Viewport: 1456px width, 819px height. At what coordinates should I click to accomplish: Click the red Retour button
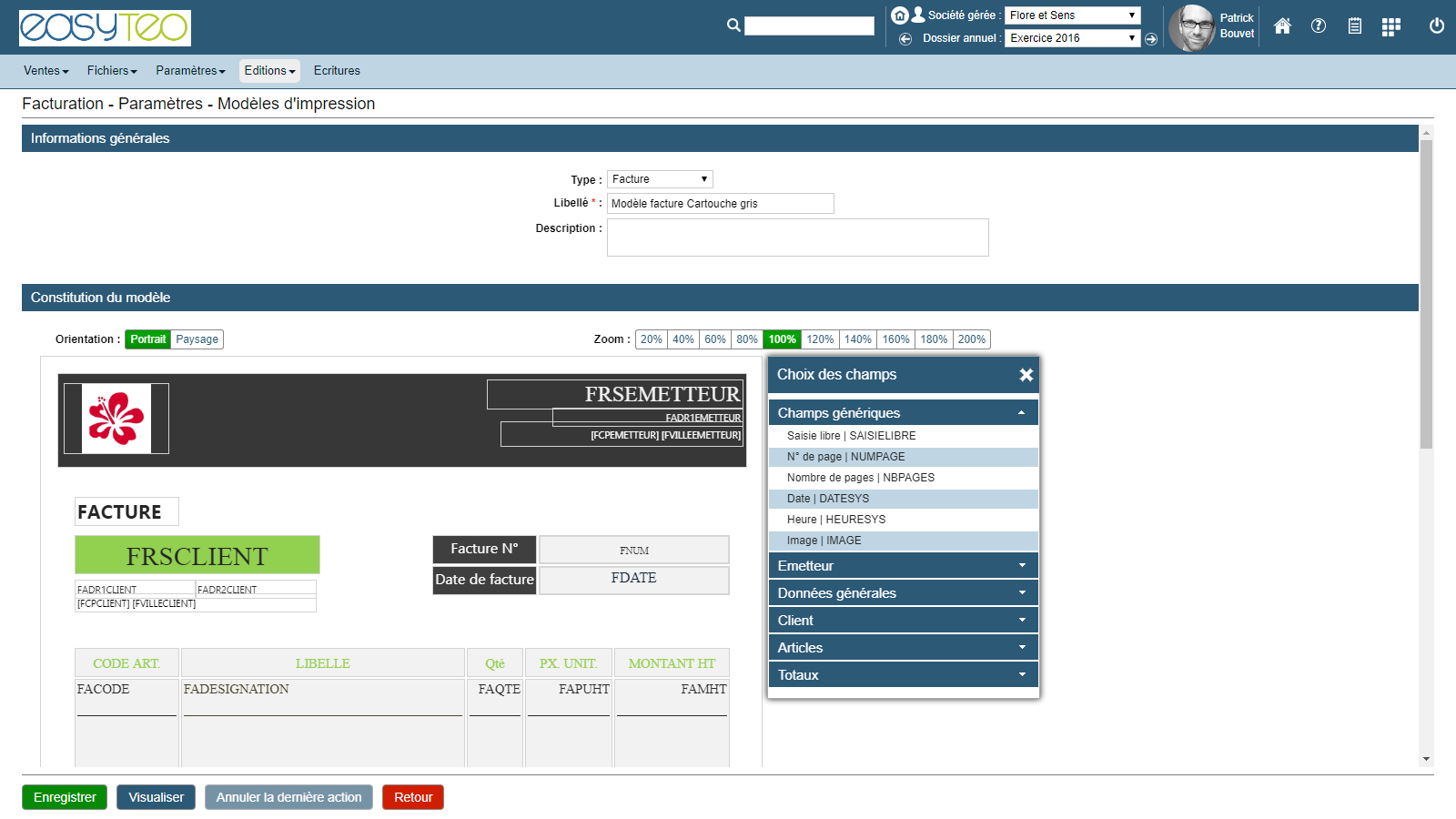point(413,797)
